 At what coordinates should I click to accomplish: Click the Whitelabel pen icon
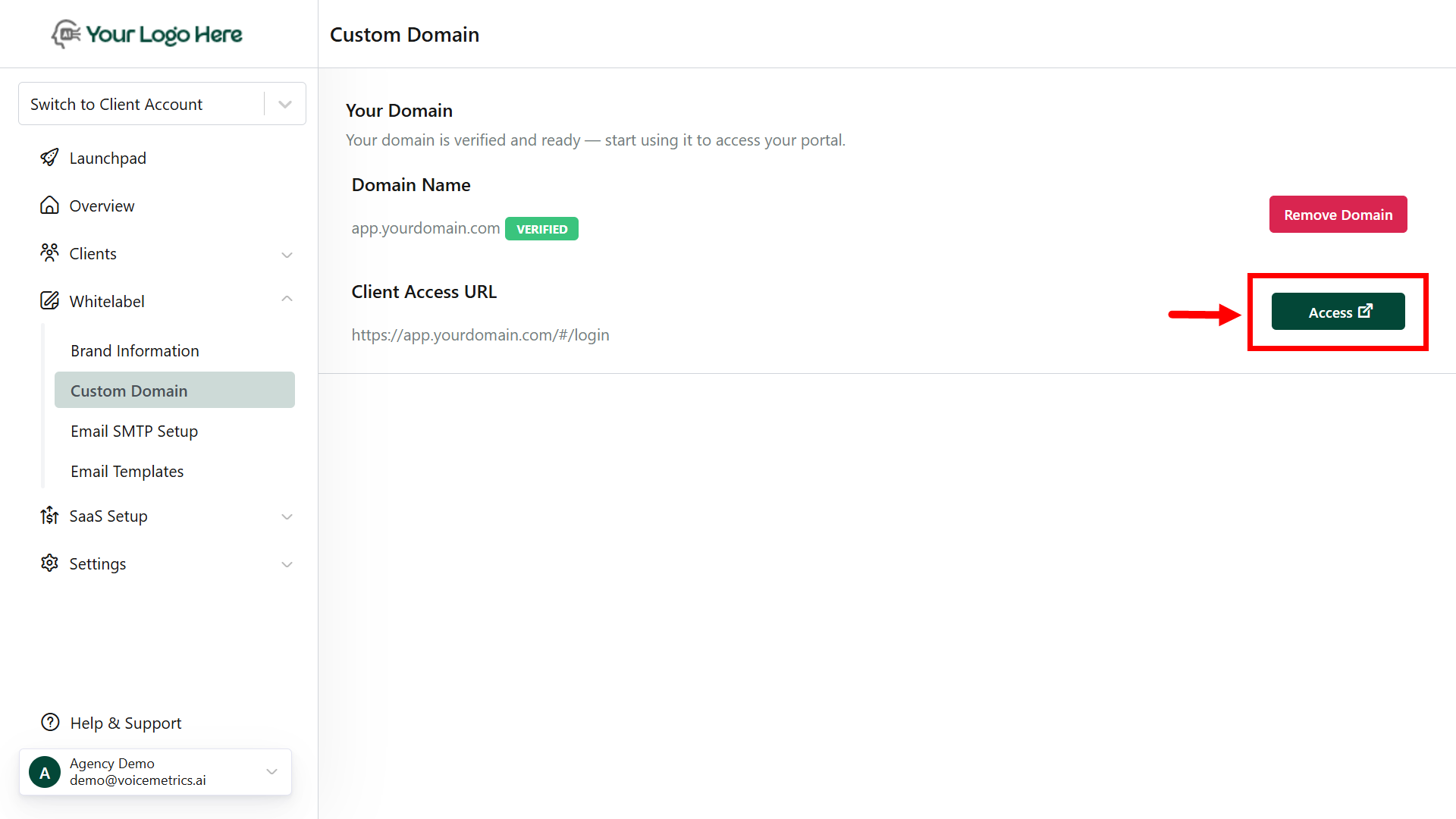point(49,300)
